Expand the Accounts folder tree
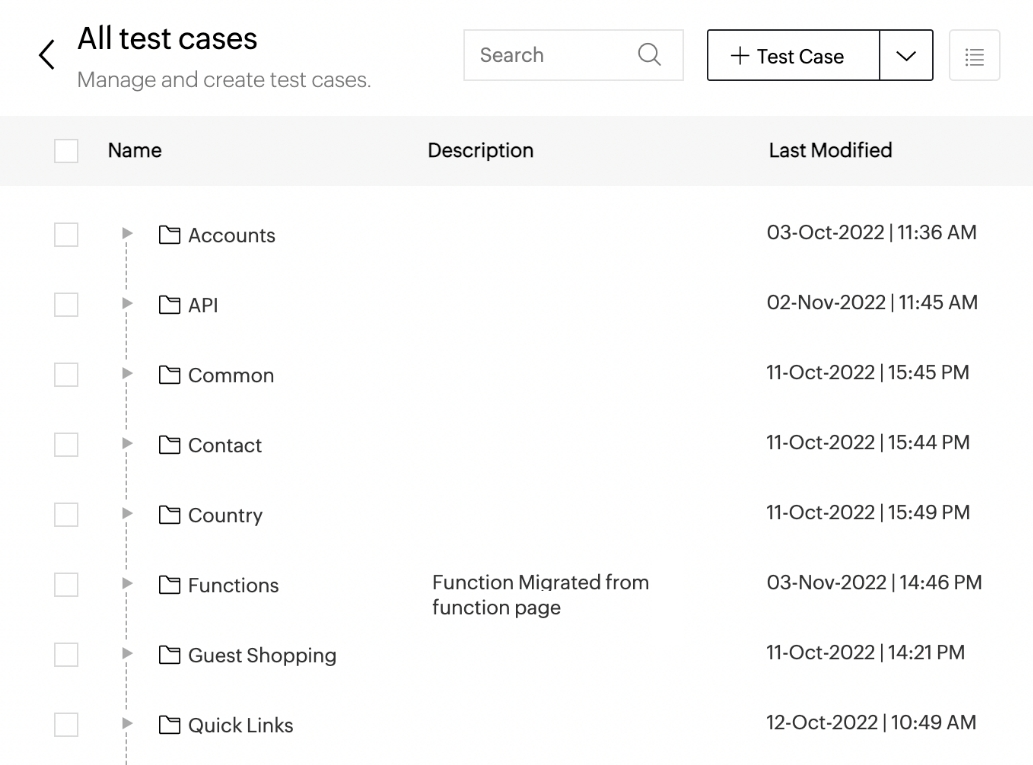 (x=127, y=233)
